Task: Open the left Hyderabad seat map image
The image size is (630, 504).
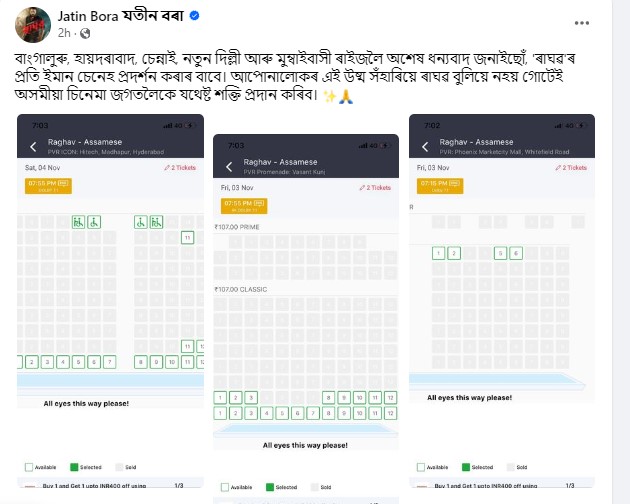Action: tap(110, 301)
